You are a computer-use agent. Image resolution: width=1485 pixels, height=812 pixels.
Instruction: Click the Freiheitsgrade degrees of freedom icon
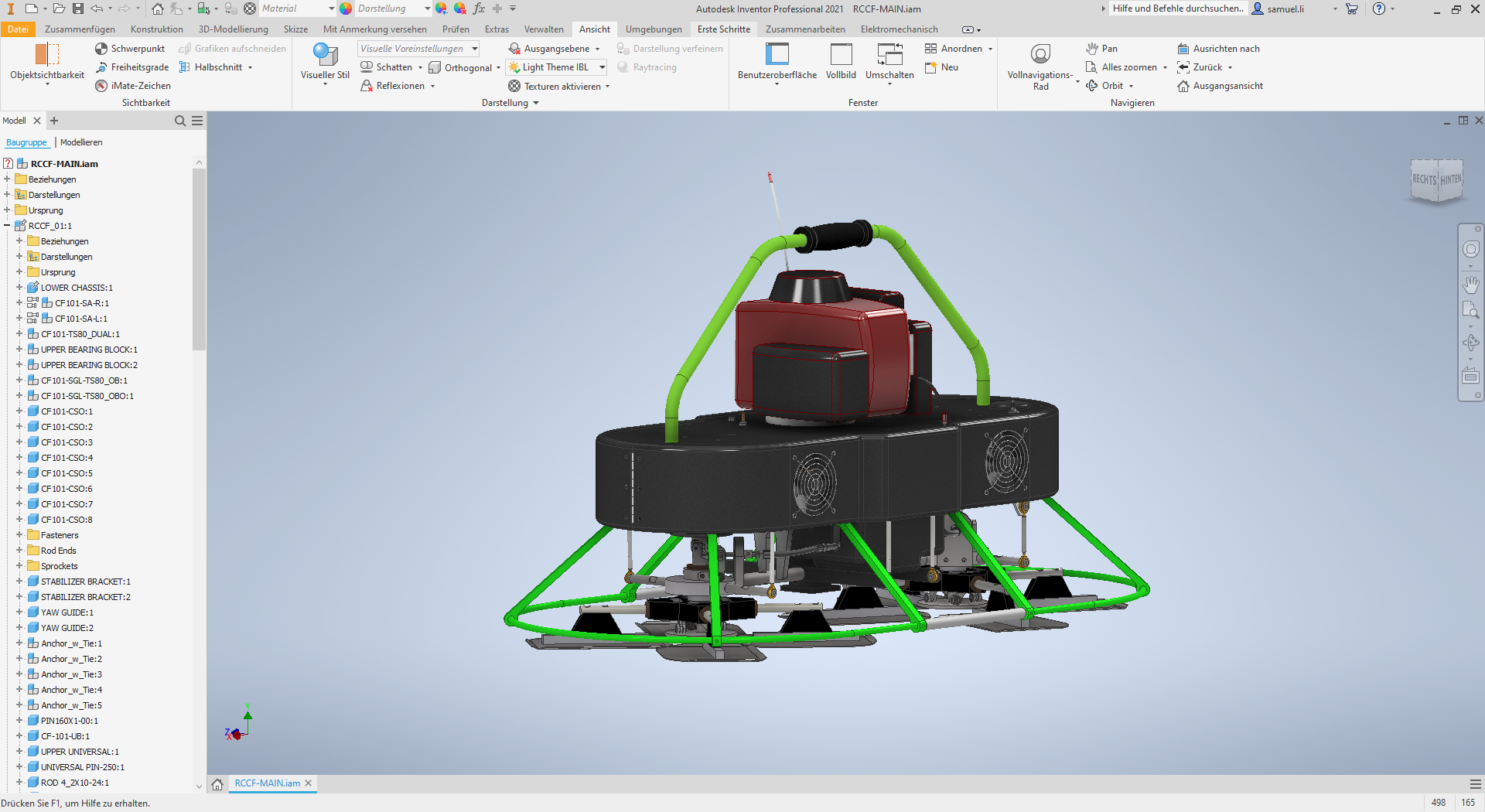pyautogui.click(x=101, y=67)
